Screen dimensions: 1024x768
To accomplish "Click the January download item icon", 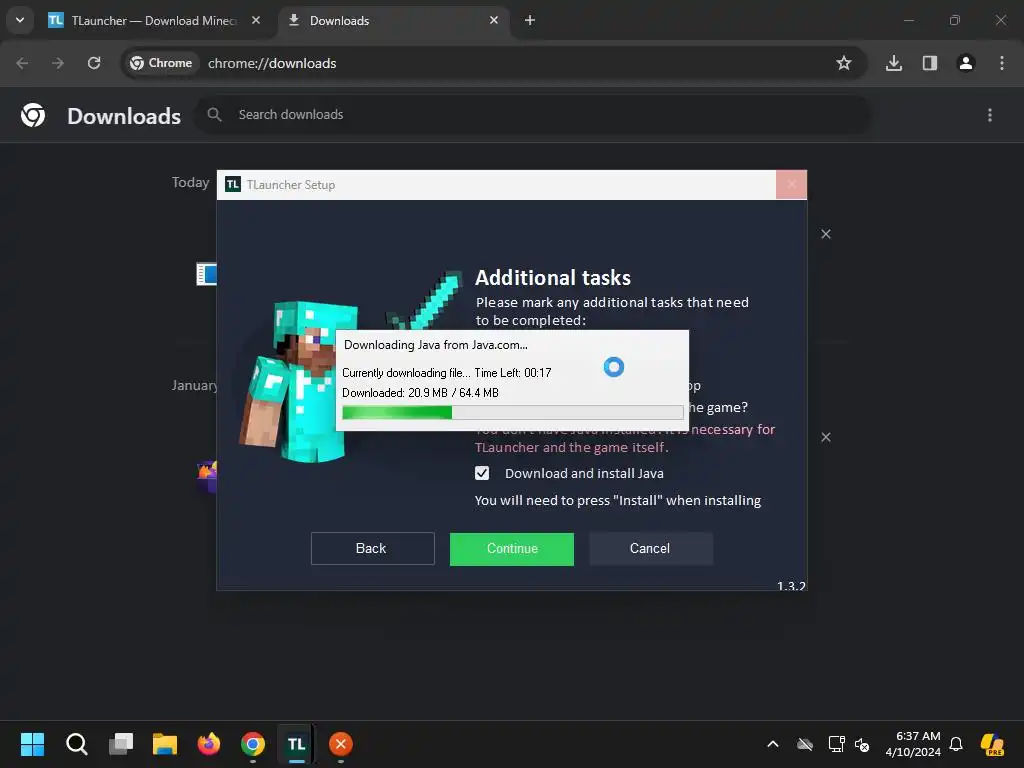I will pos(207,477).
